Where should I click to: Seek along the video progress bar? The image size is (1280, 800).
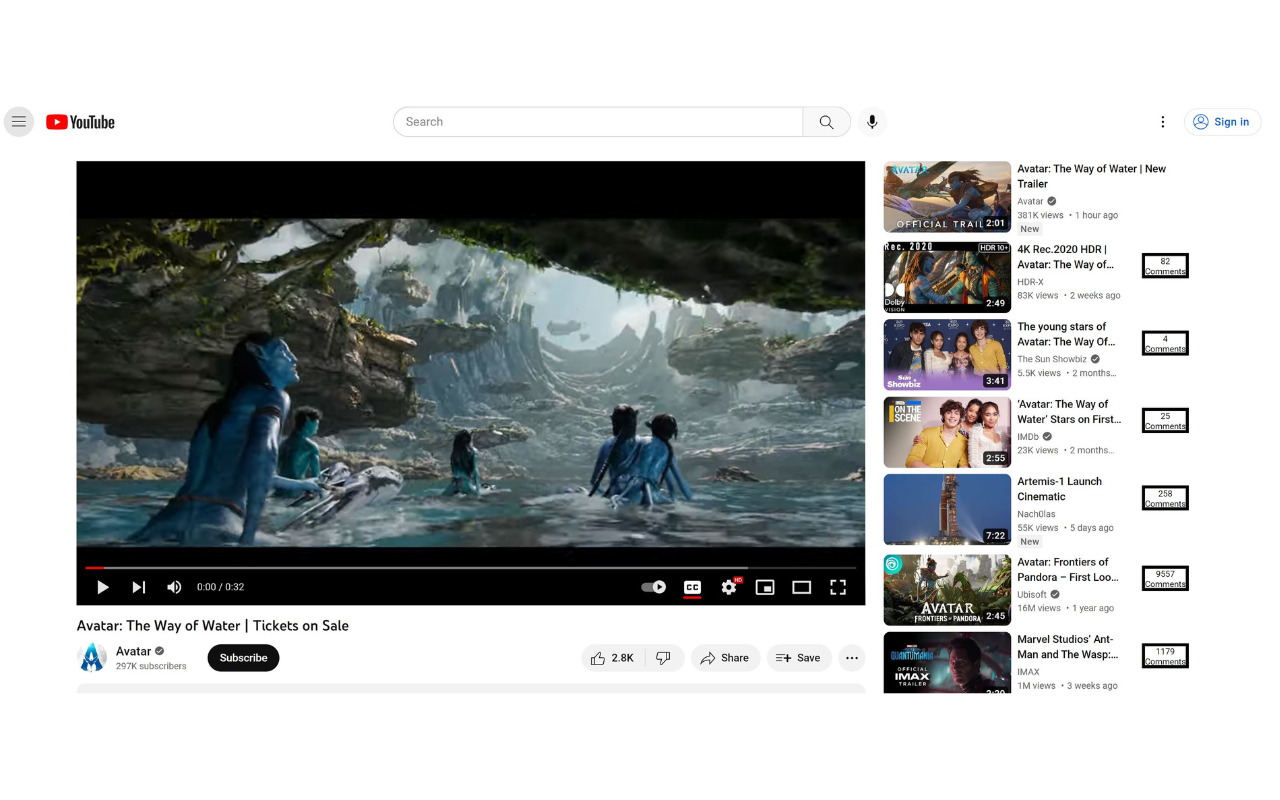pyautogui.click(x=470, y=568)
